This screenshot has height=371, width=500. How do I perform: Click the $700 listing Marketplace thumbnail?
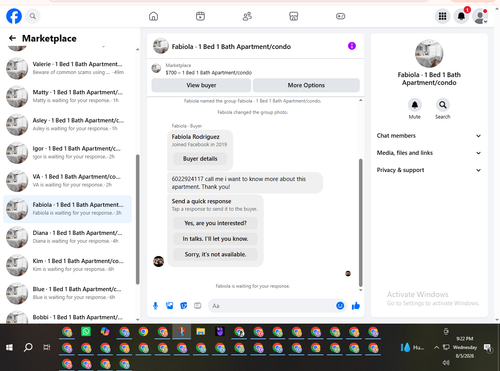(x=156, y=68)
